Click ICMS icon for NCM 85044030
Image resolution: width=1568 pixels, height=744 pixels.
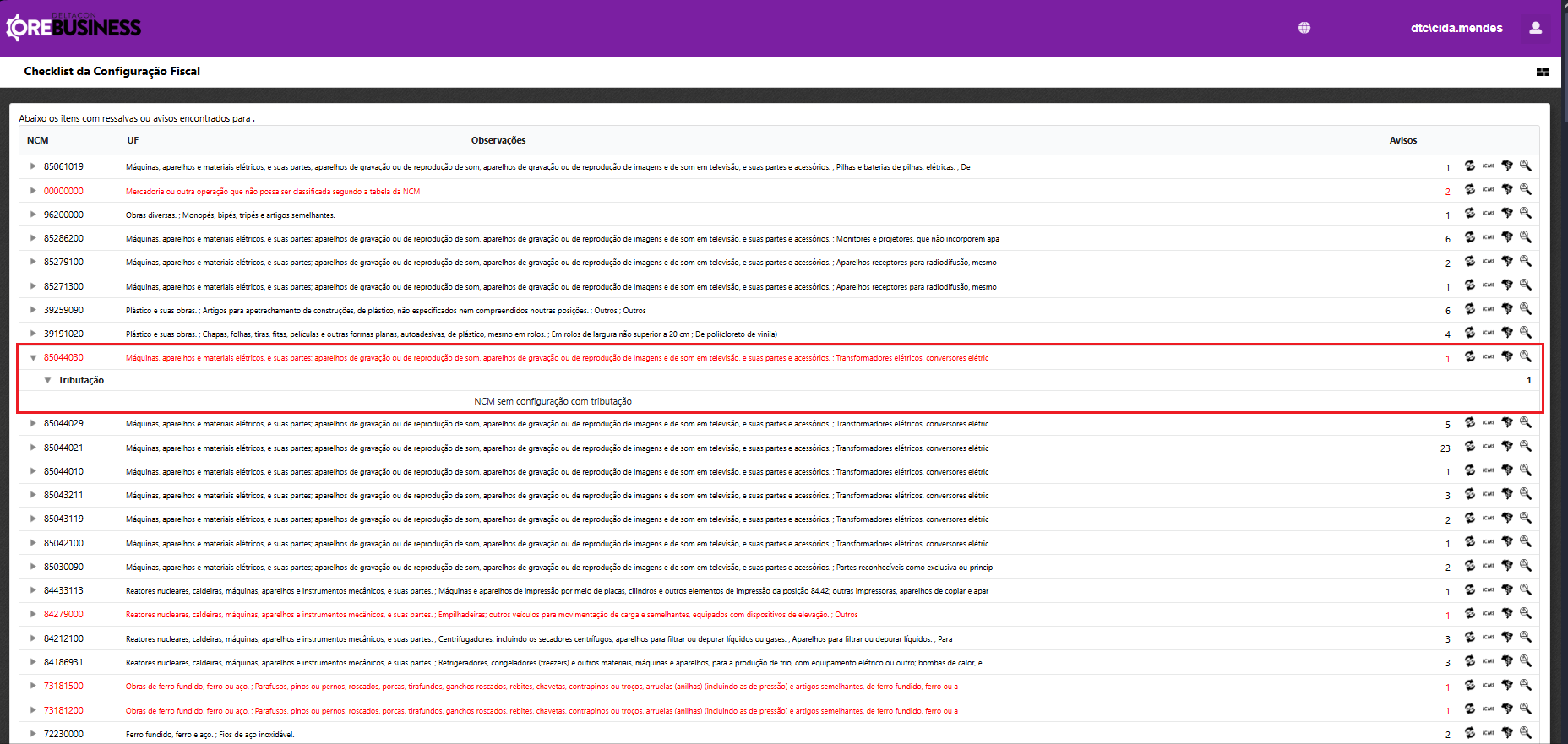(x=1489, y=356)
